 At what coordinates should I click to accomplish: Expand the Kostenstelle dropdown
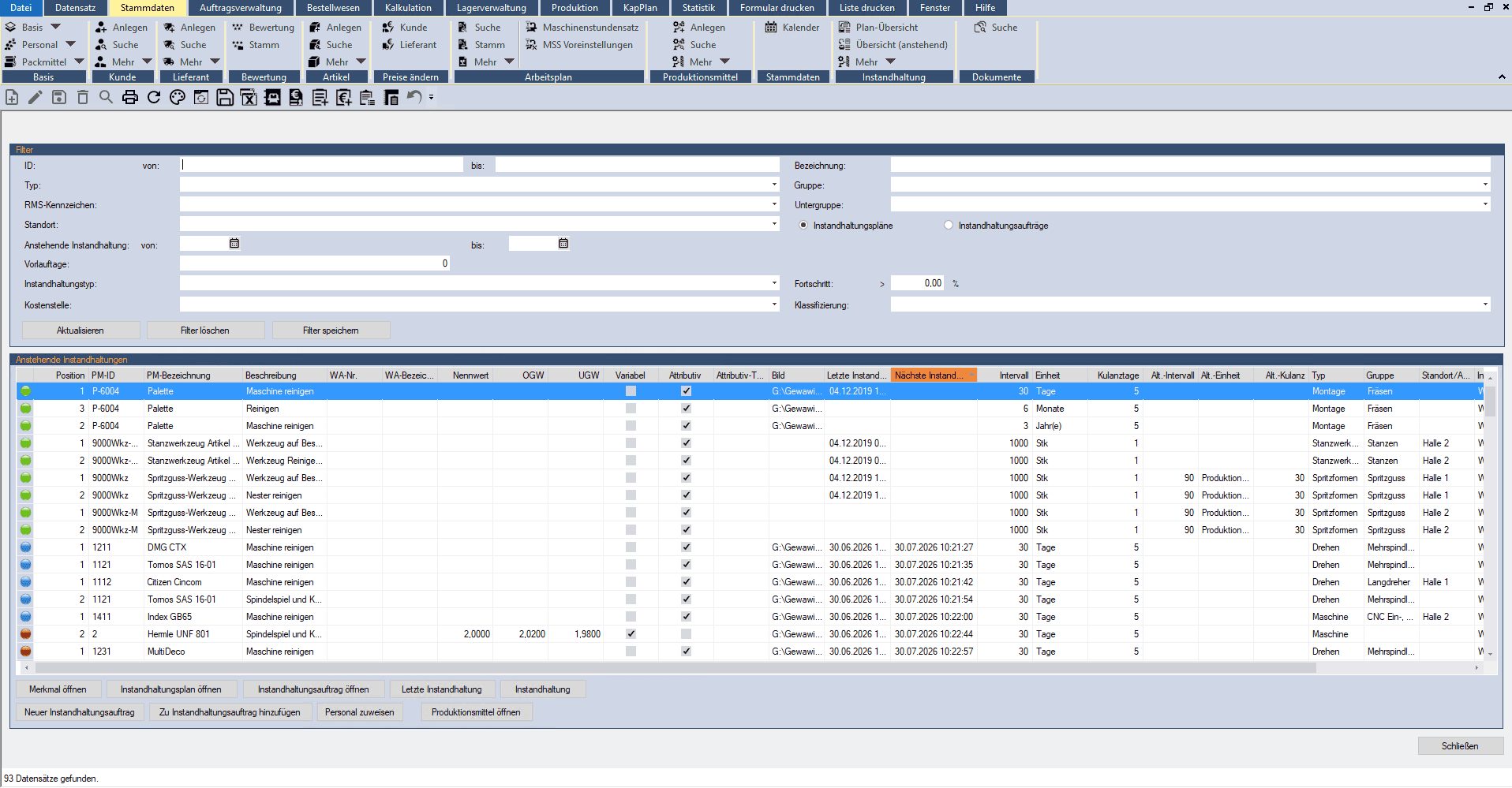[x=774, y=304]
